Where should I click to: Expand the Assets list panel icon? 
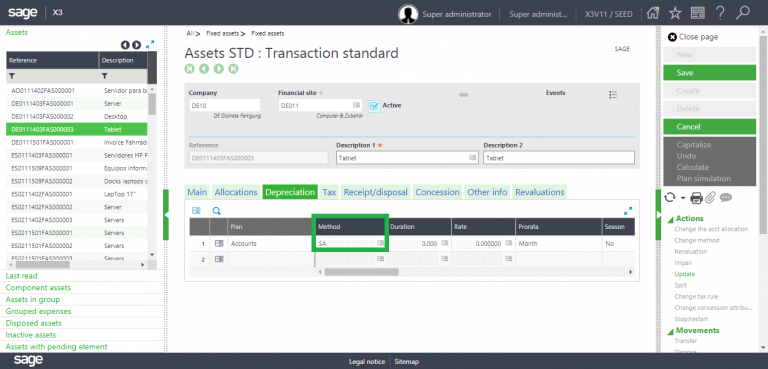point(150,45)
